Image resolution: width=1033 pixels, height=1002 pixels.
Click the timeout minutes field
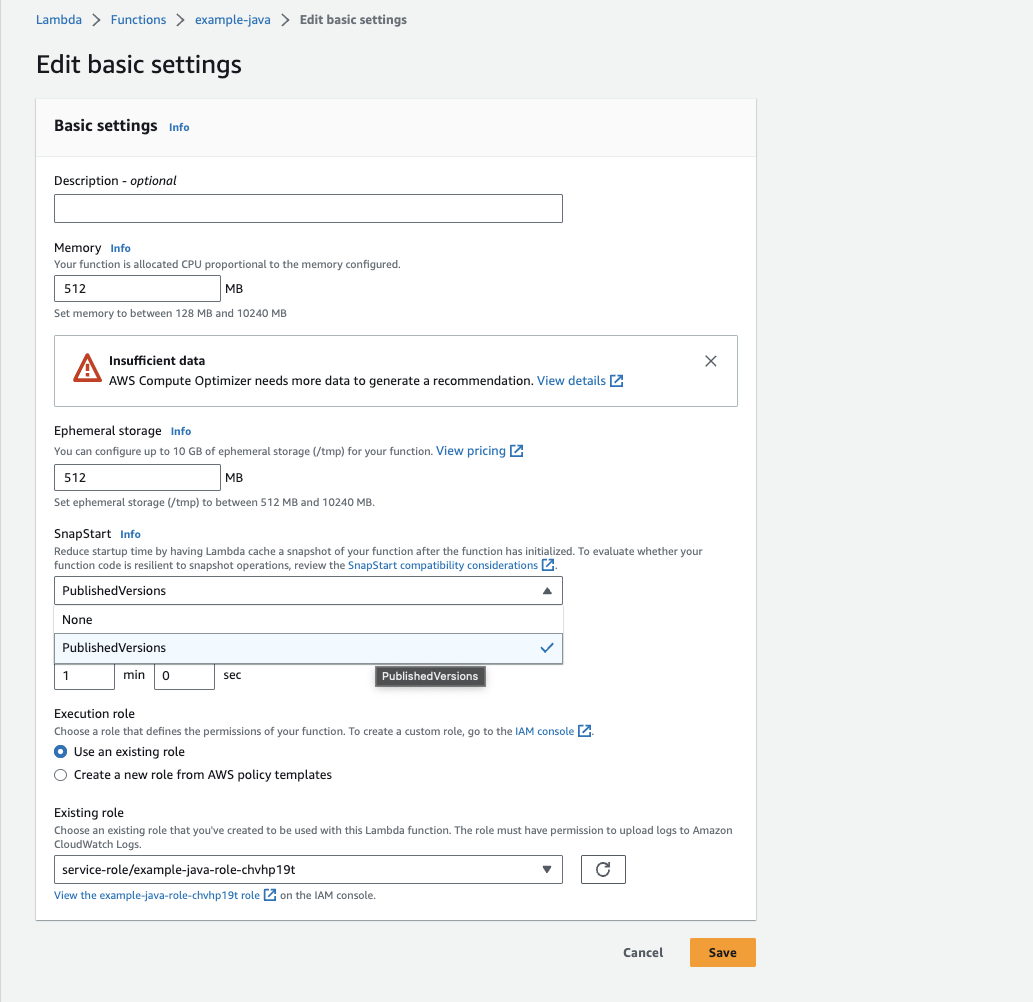(x=84, y=676)
